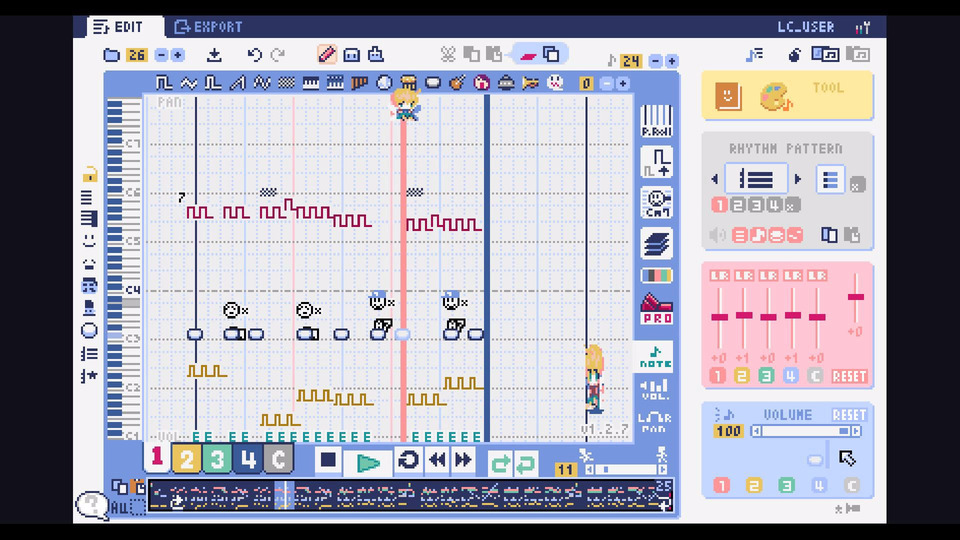Decrease the song number with minus

pyautogui.click(x=161, y=55)
